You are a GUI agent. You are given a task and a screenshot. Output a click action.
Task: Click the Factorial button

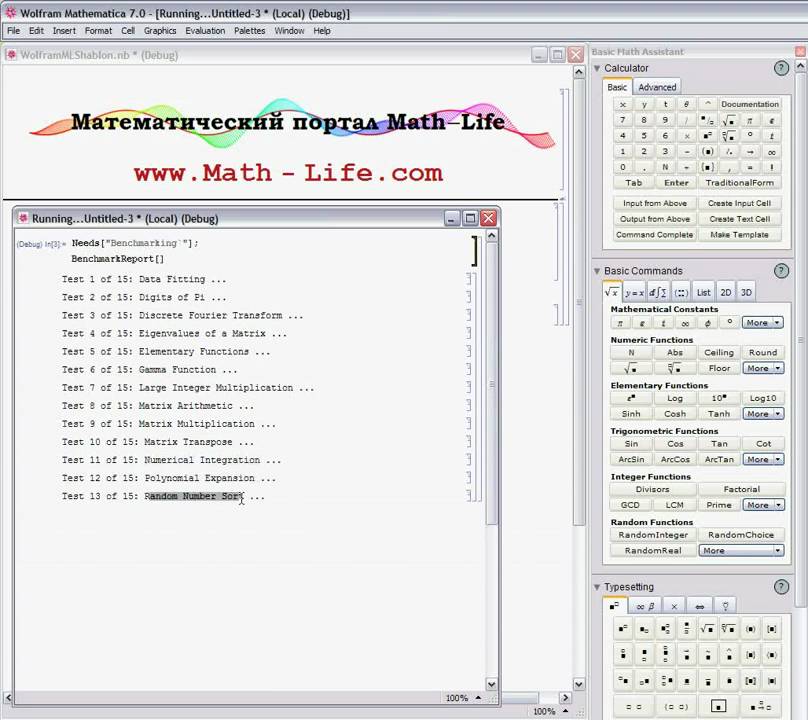pyautogui.click(x=742, y=489)
